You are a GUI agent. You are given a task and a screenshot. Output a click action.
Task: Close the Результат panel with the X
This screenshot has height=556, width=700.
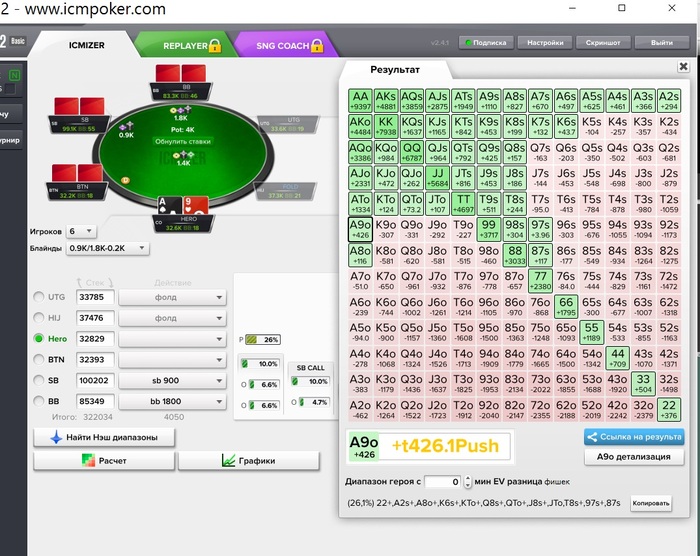(683, 67)
